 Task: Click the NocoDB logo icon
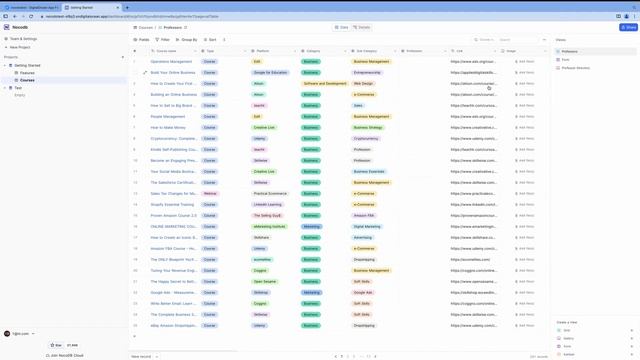[7, 27]
